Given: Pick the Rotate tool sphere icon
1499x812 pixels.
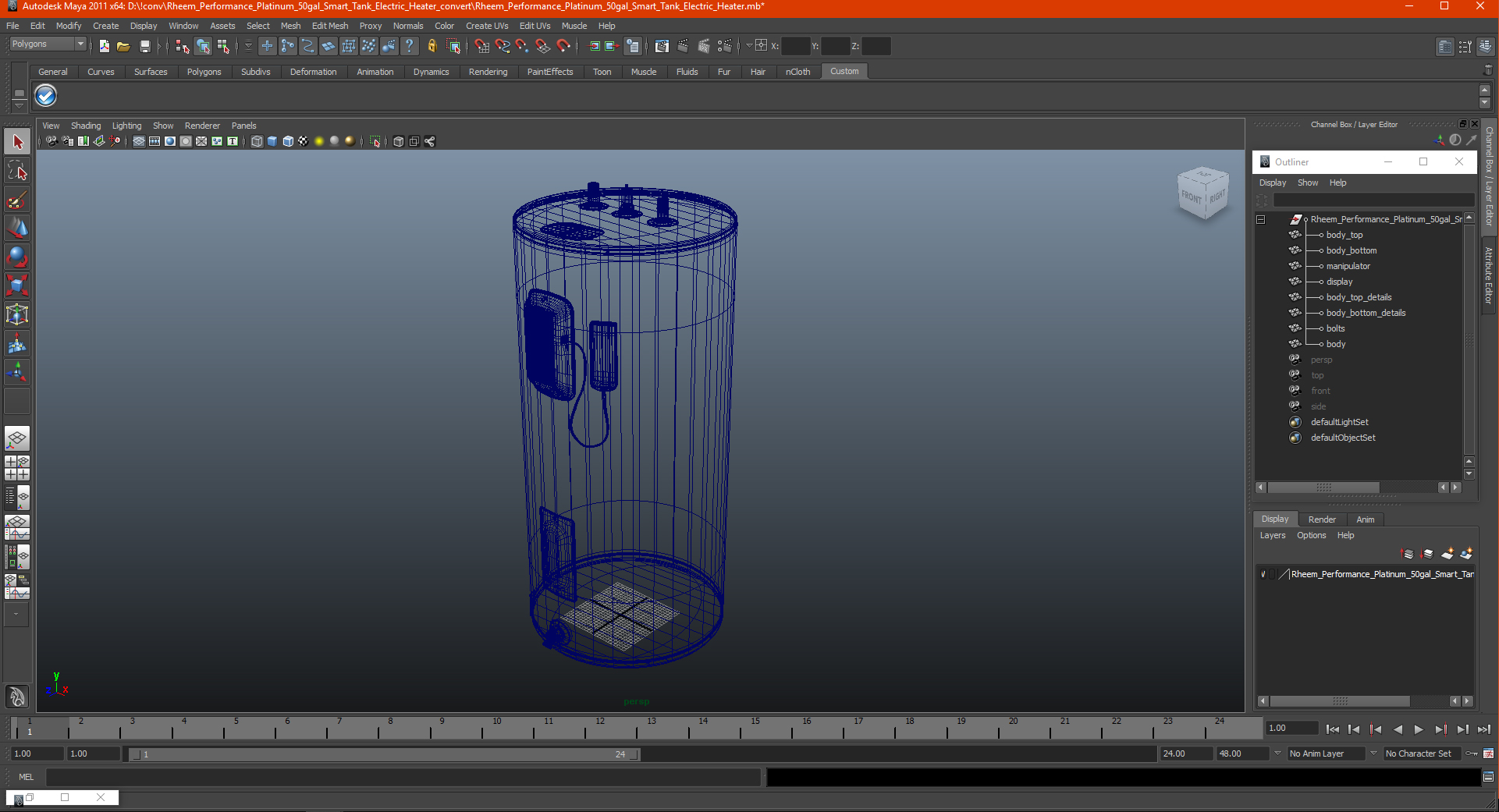Looking at the screenshot, I should [x=17, y=257].
